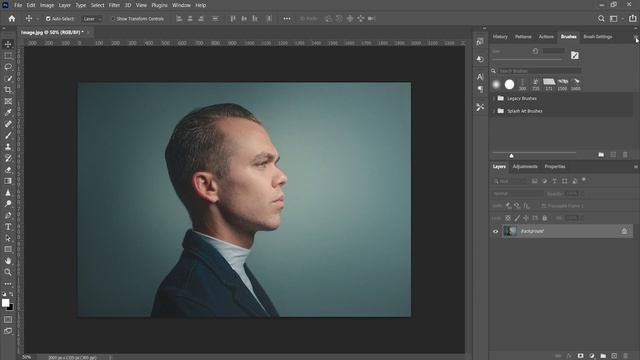
Task: Create a new layer from Layers footer
Action: coord(614,356)
